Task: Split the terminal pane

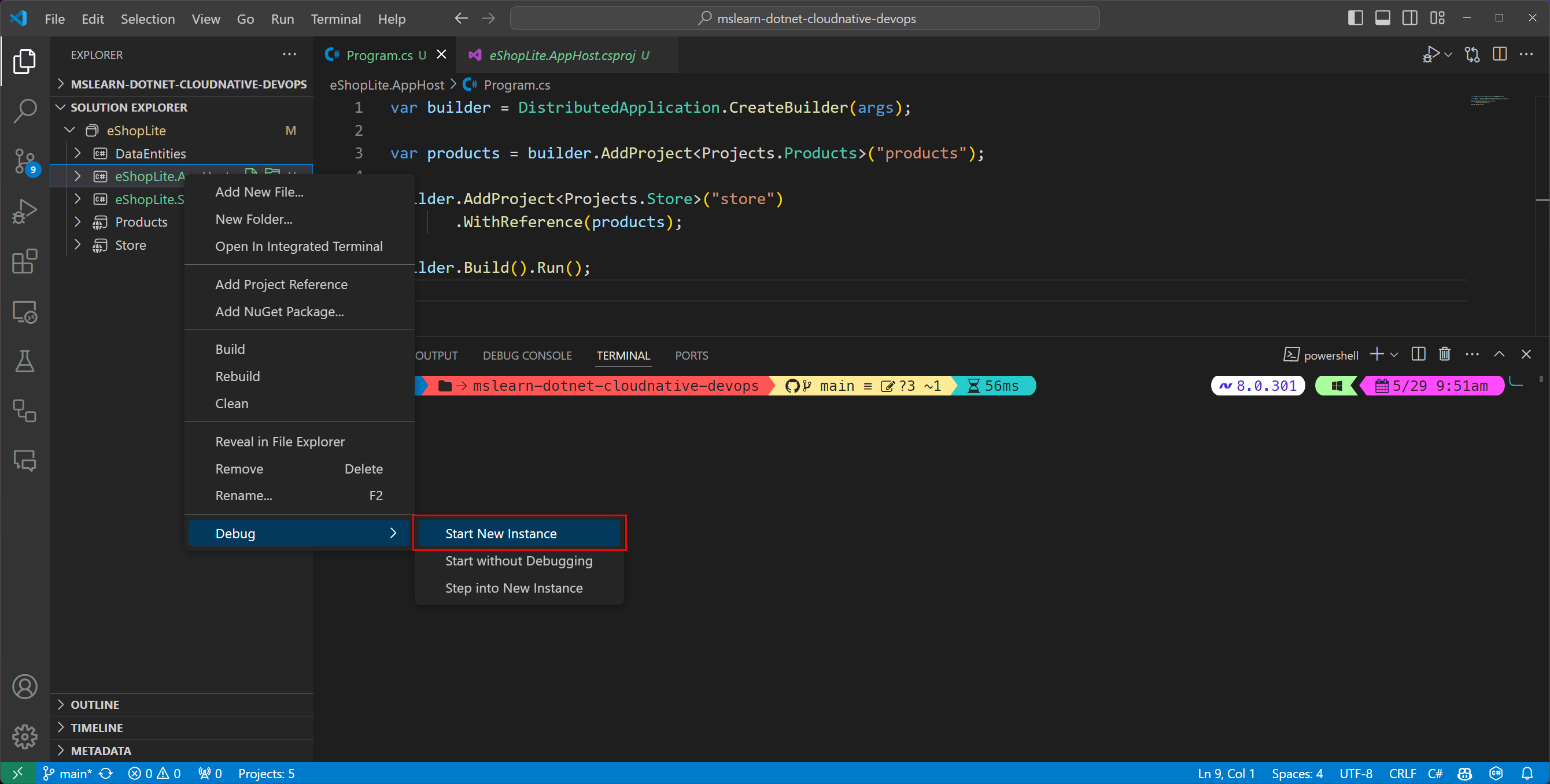Action: click(1418, 354)
